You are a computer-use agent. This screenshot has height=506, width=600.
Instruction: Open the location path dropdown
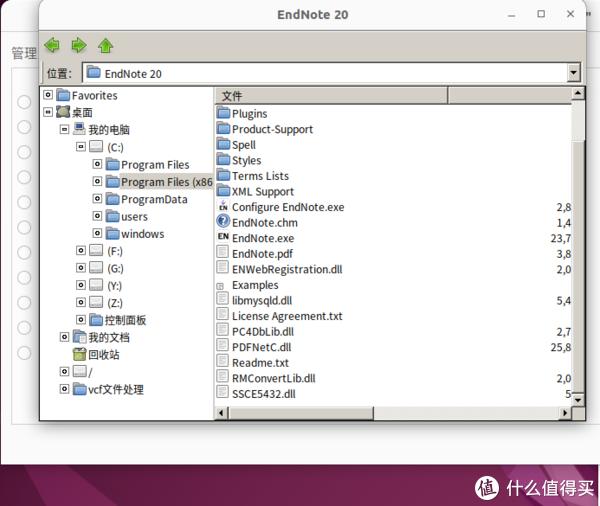(573, 73)
